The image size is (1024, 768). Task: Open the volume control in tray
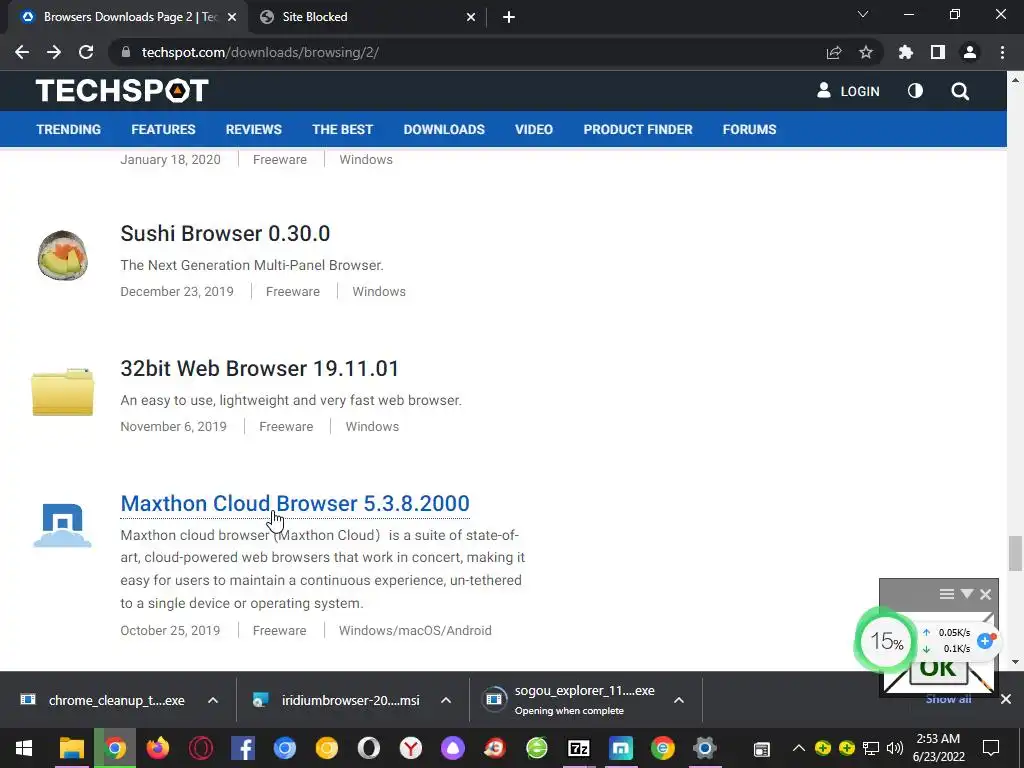895,748
